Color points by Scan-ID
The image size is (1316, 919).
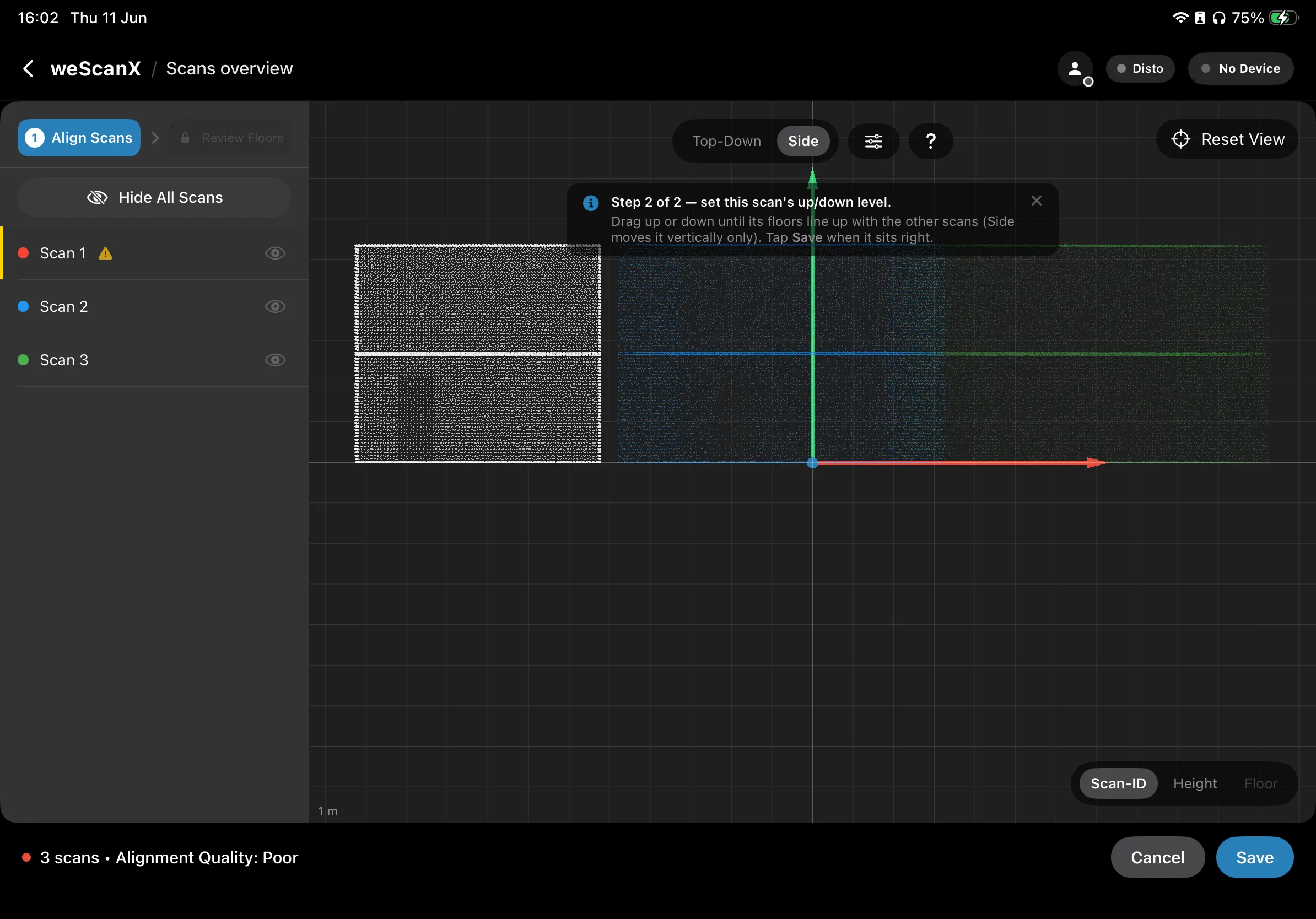[1118, 783]
